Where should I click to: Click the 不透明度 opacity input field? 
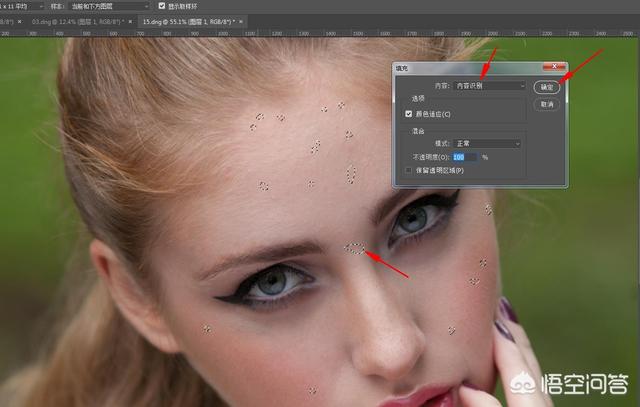pyautogui.click(x=465, y=157)
